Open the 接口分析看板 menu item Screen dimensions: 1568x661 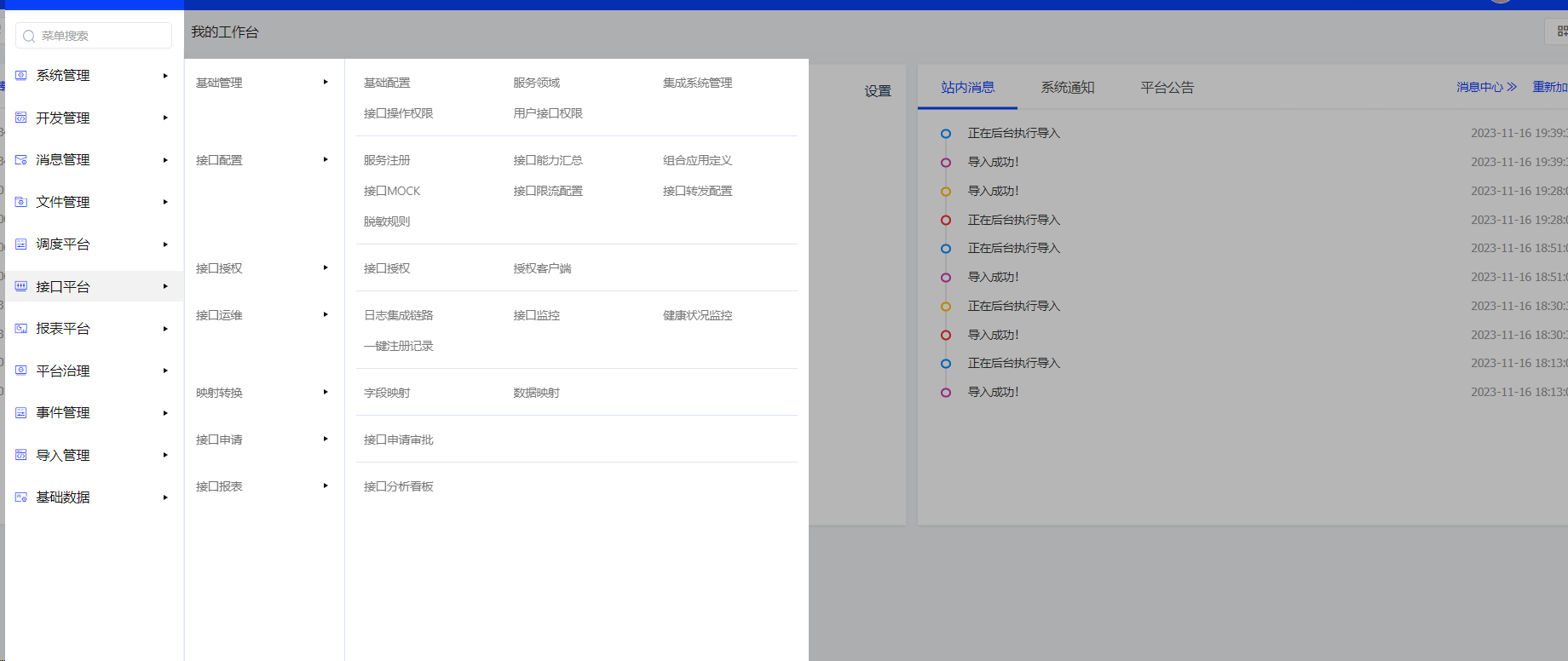pos(399,486)
